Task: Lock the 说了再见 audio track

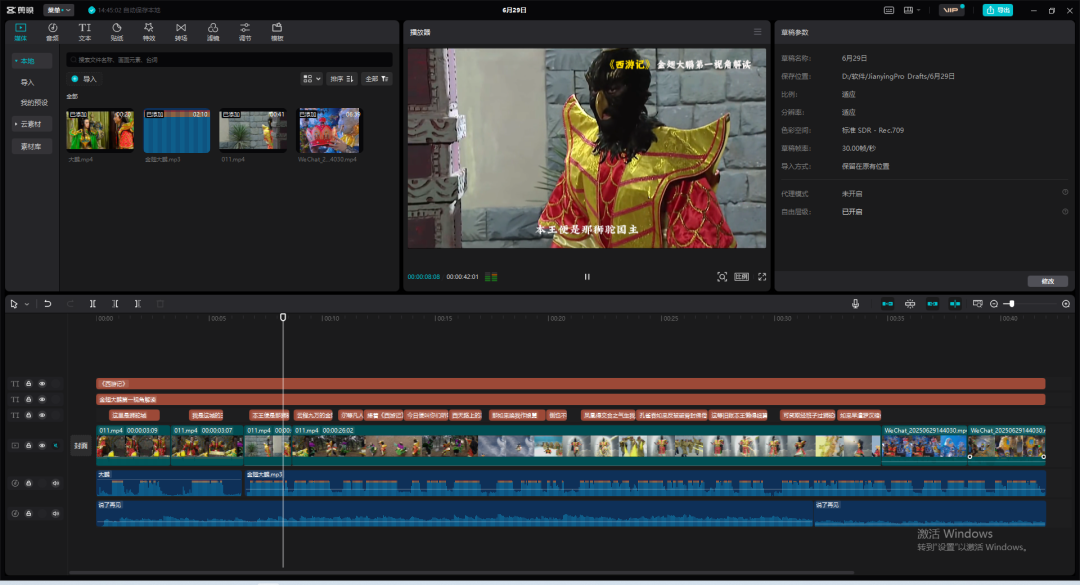Action: tap(28, 513)
